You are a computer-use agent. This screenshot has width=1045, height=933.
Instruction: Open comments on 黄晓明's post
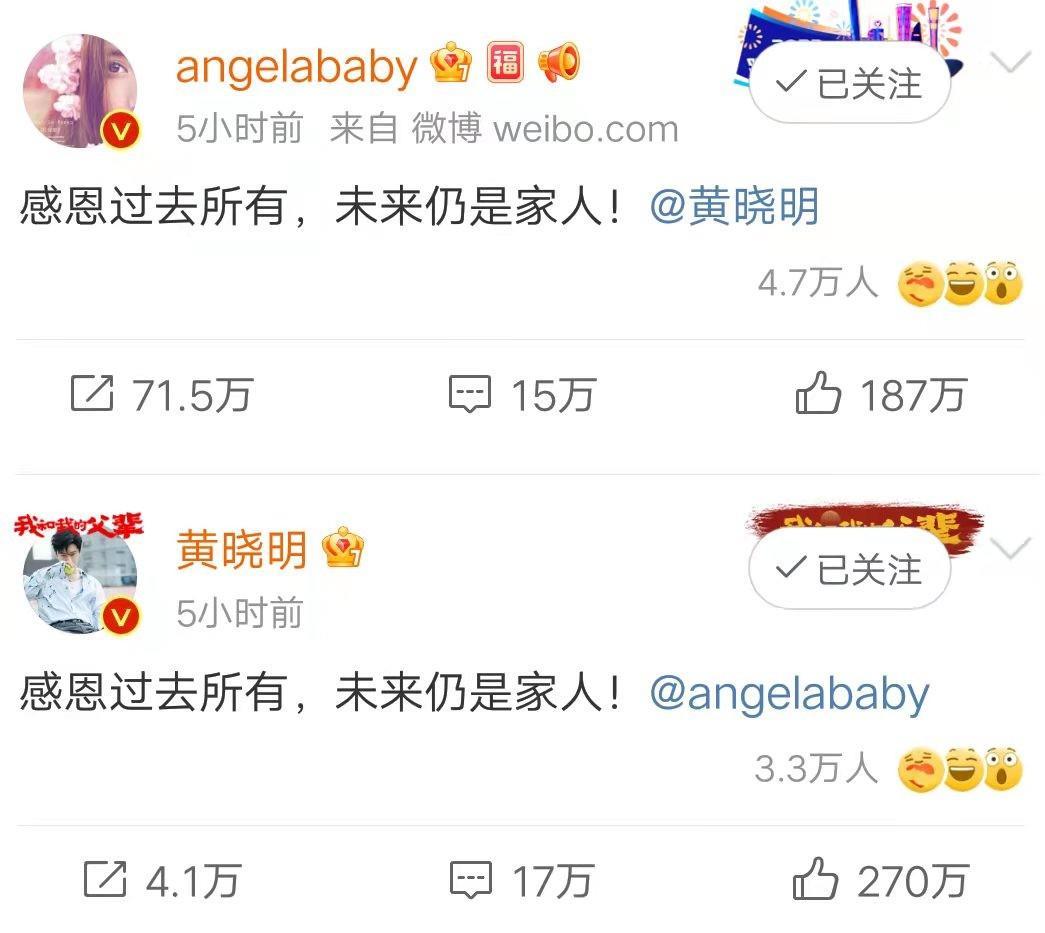click(471, 880)
